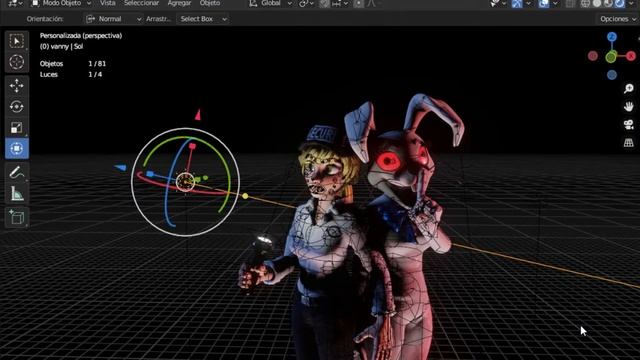Select the Add Cube tool
This screenshot has height=360, width=640.
pyautogui.click(x=17, y=217)
